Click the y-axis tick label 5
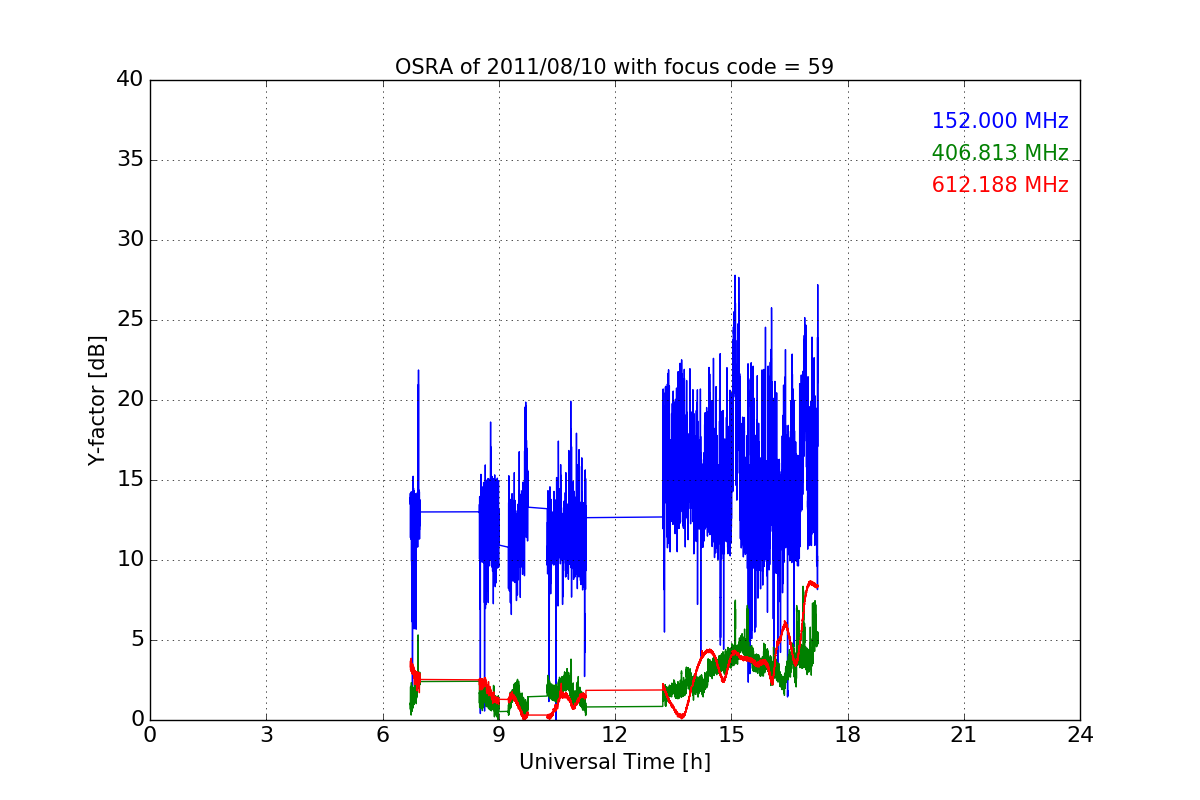This screenshot has width=1200, height=800. 137,640
